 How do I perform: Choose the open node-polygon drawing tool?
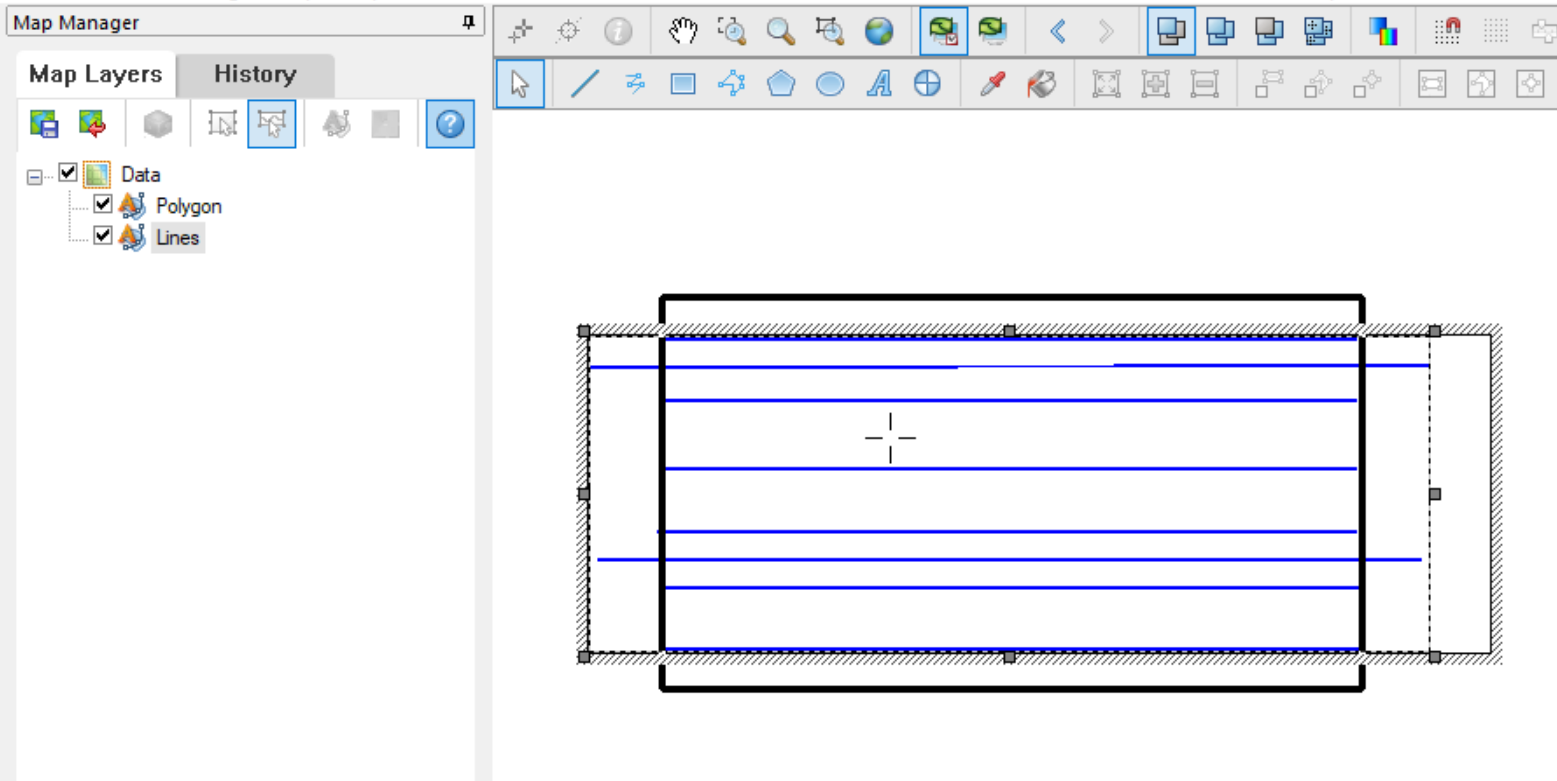pyautogui.click(x=732, y=85)
